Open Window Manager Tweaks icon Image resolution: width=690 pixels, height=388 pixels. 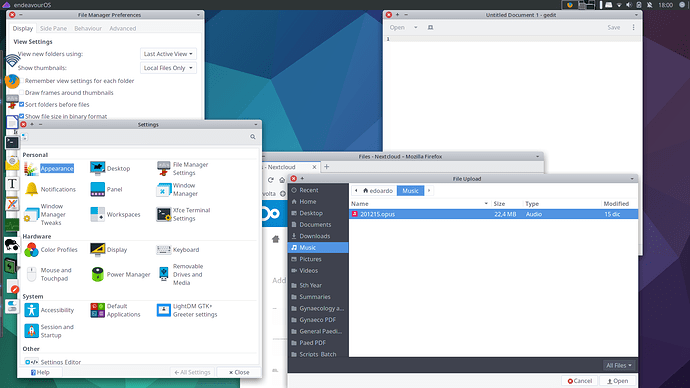pyautogui.click(x=31, y=214)
